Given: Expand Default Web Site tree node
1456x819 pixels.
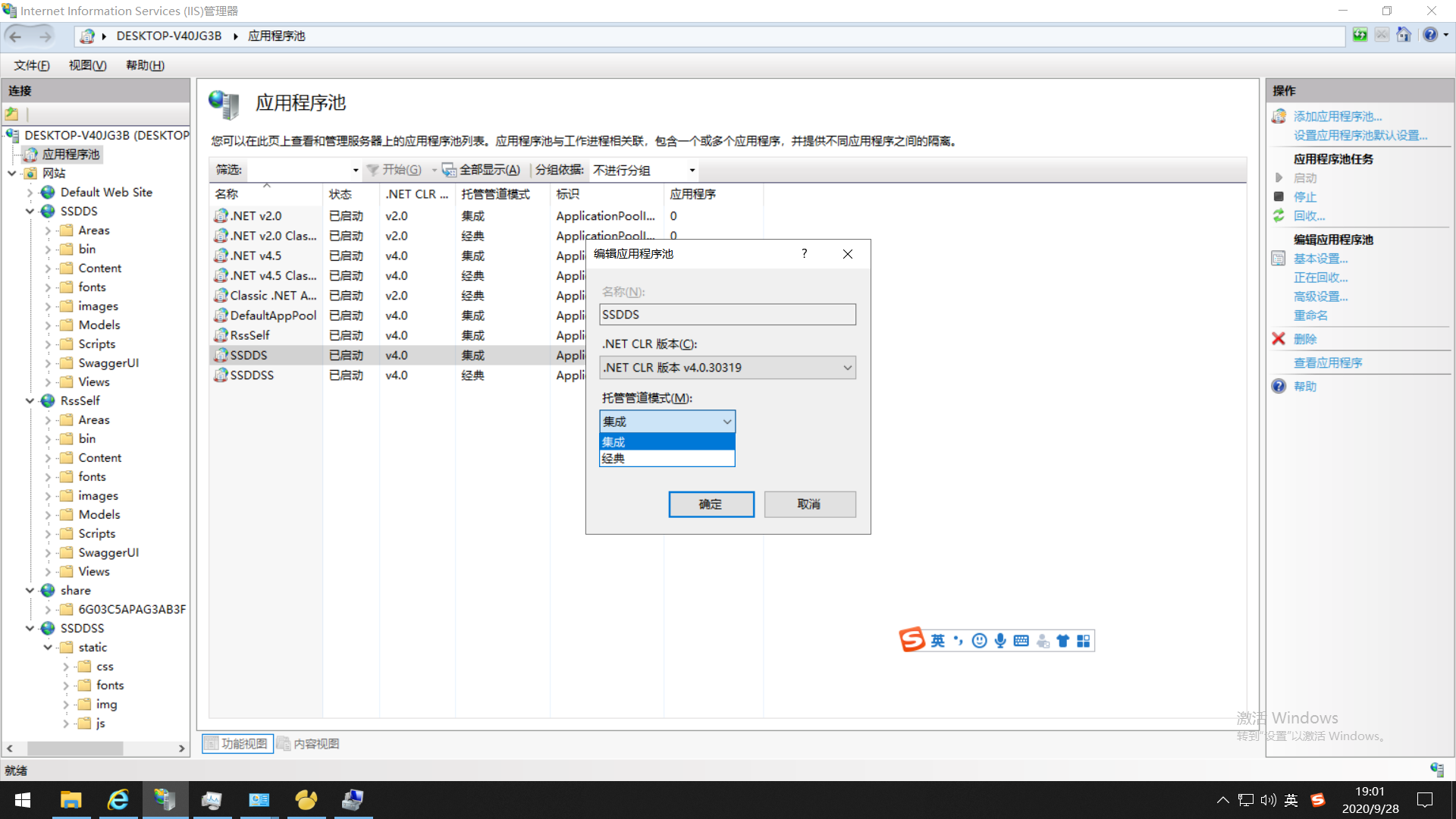Looking at the screenshot, I should 30,193.
